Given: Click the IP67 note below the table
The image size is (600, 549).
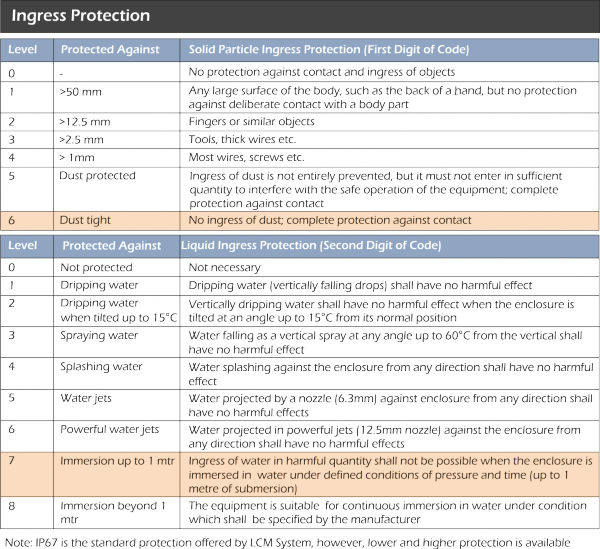Looking at the screenshot, I should tap(288, 541).
